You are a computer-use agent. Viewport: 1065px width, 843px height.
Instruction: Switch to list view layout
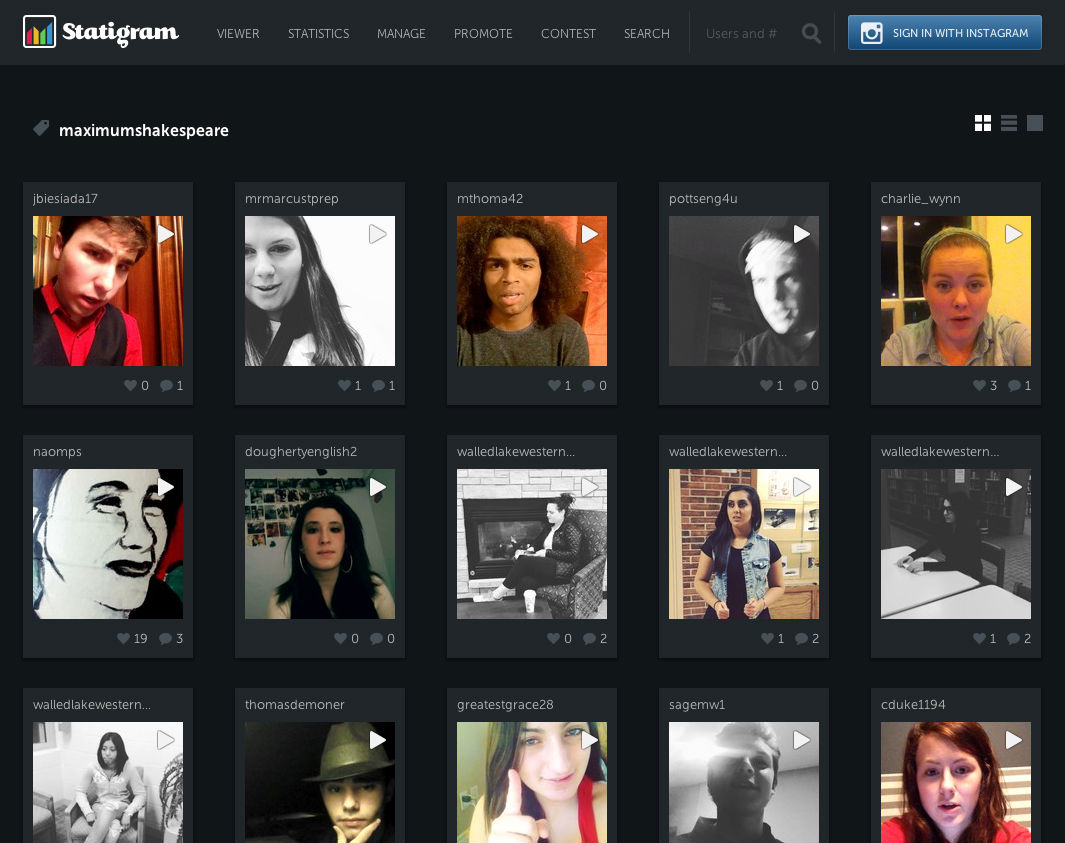1009,123
